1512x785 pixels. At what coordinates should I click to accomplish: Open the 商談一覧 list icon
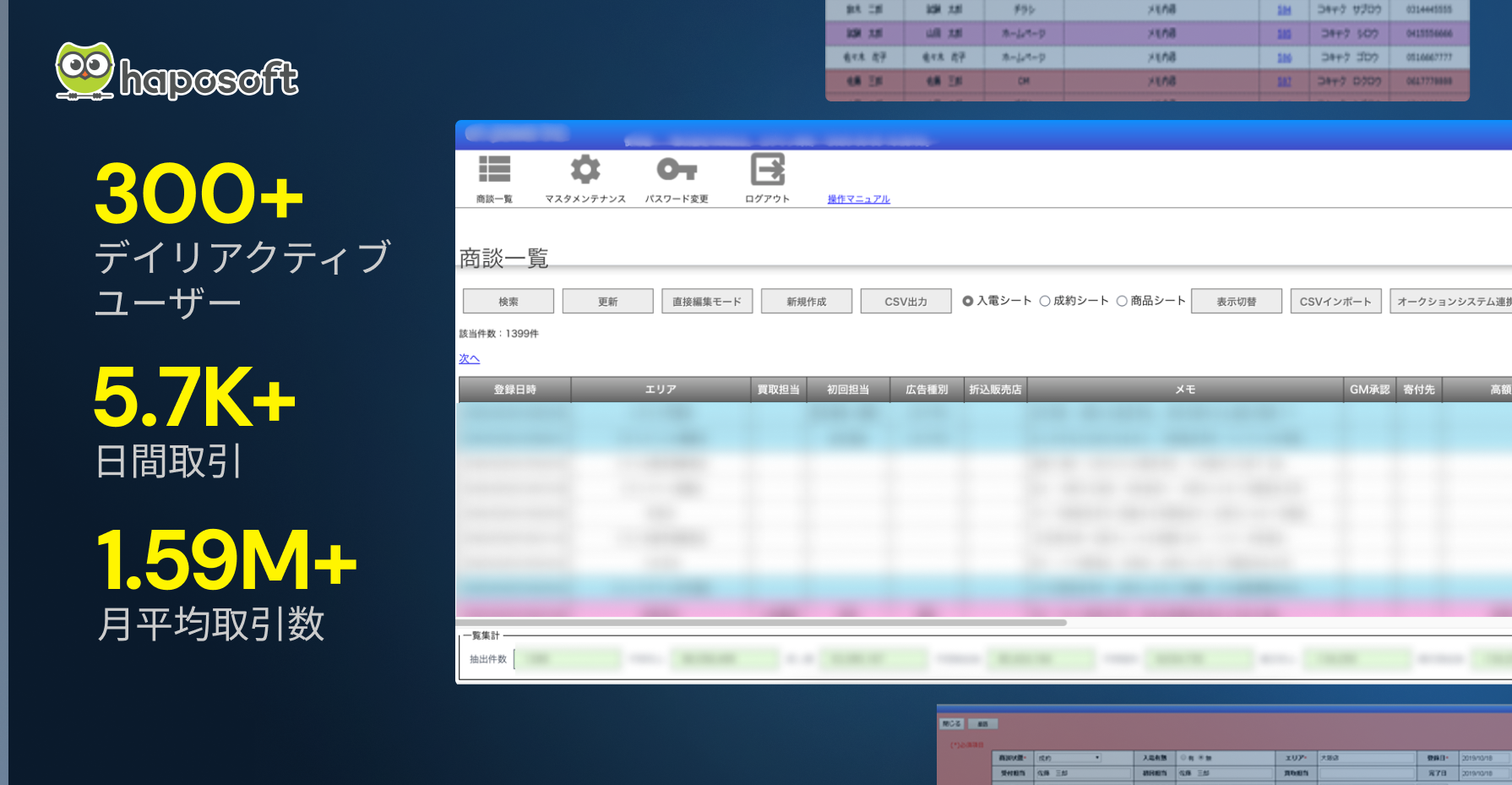tap(494, 170)
